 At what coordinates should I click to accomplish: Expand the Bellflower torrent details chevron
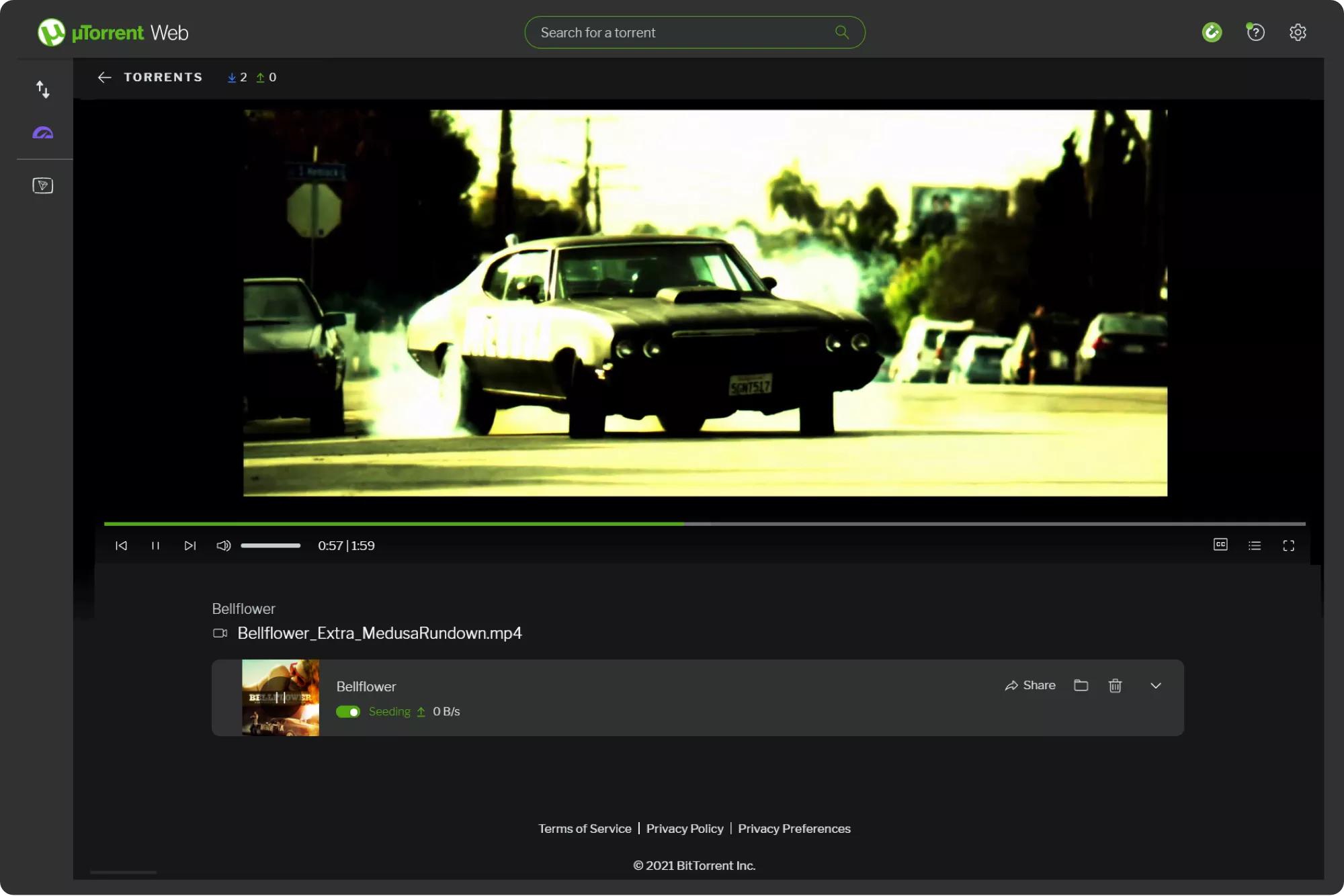[x=1157, y=686]
